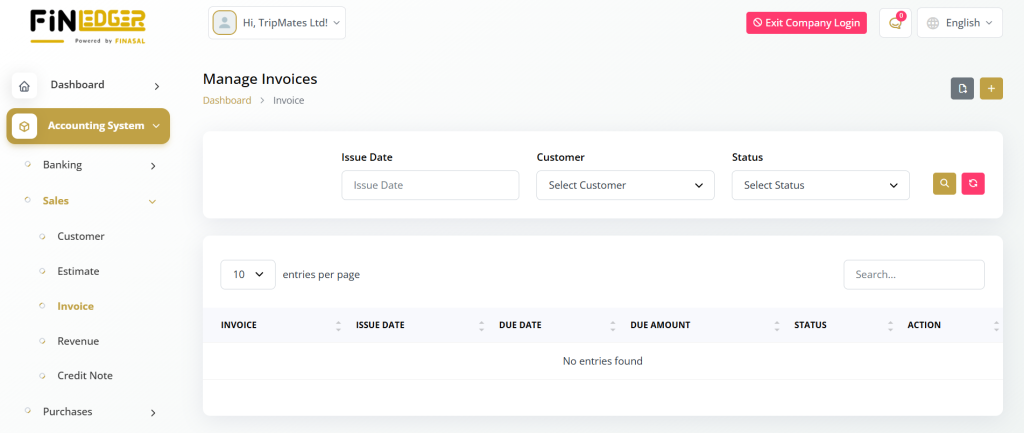
Task: Click the pink reset filter icon button
Action: coord(973,184)
